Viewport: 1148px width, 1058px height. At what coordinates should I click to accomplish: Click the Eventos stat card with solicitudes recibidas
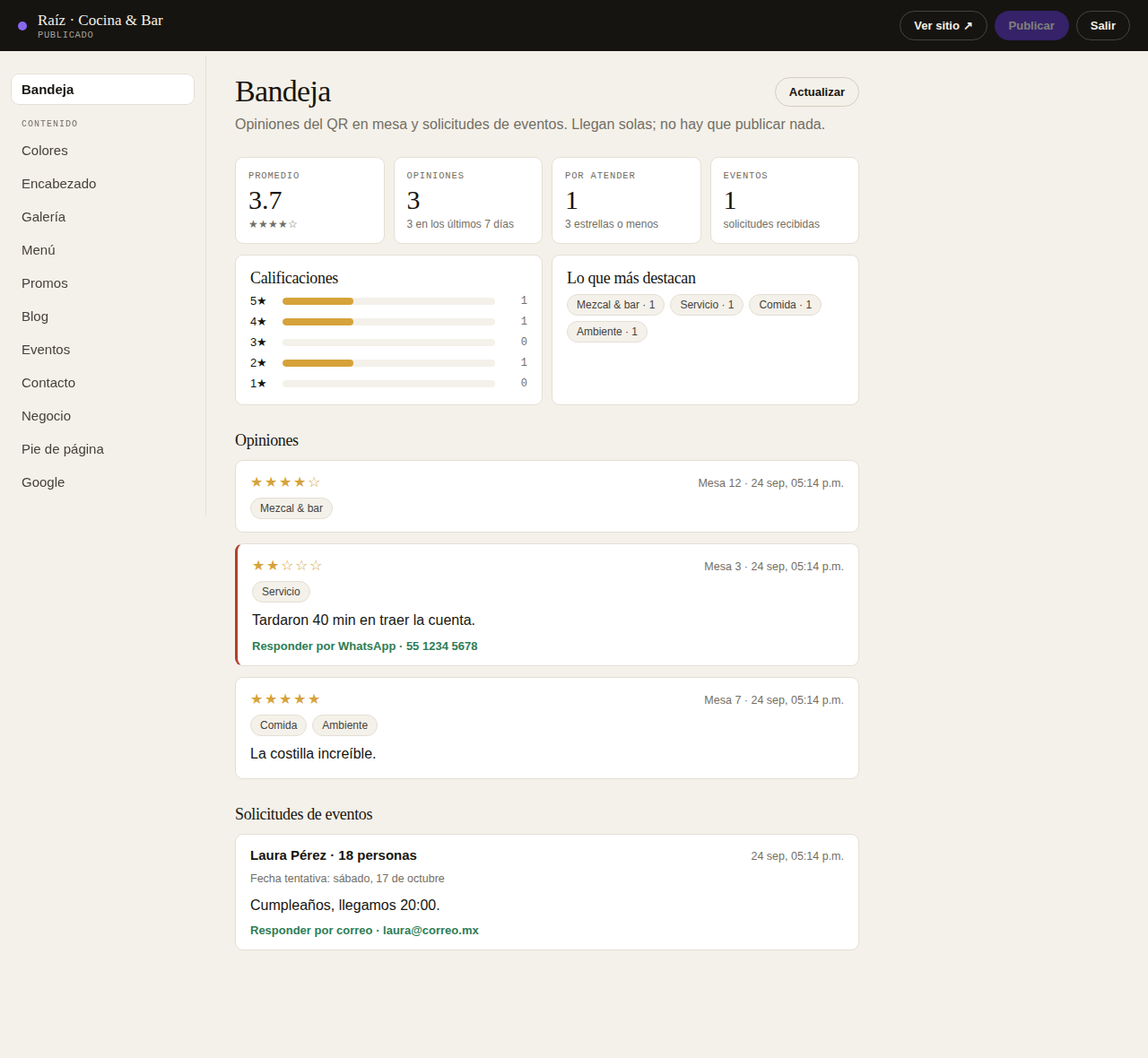tap(785, 200)
